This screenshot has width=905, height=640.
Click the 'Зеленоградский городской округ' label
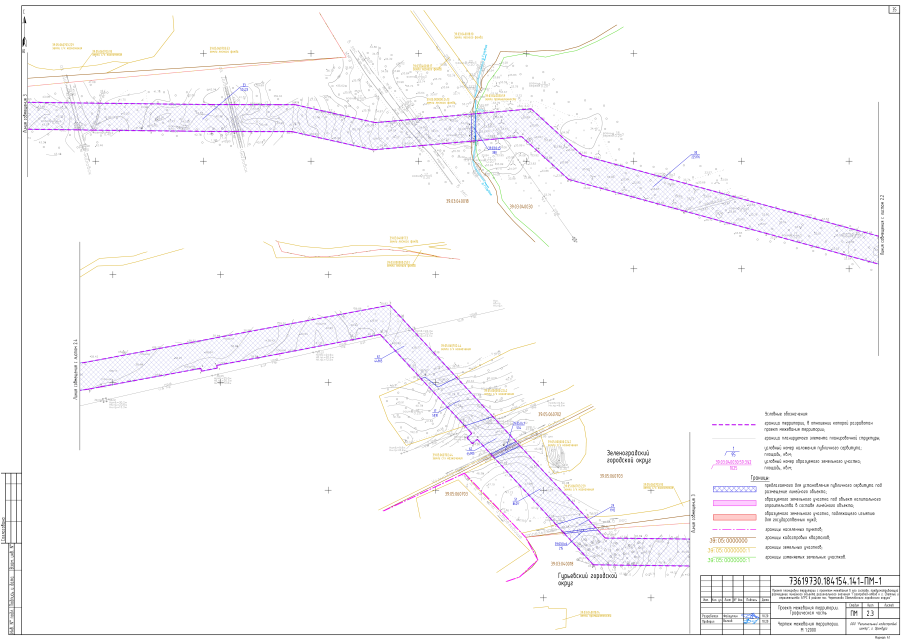click(630, 456)
